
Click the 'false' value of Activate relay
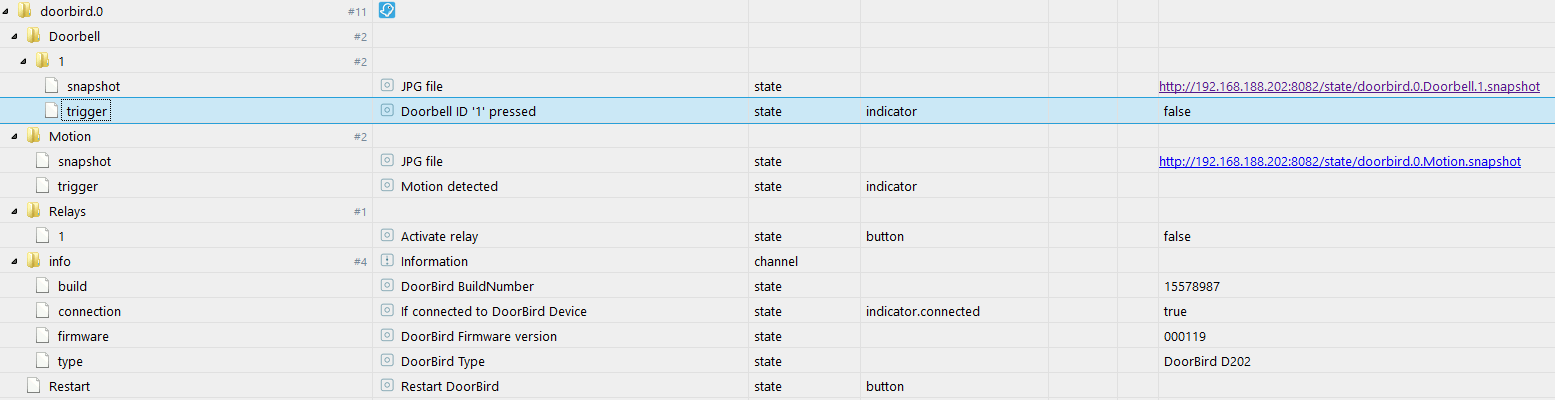(1177, 236)
